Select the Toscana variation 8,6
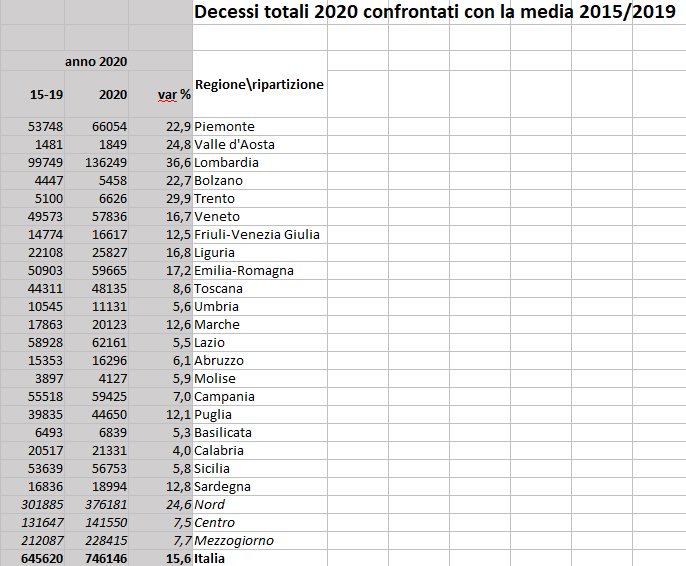The image size is (686, 566). pyautogui.click(x=161, y=288)
